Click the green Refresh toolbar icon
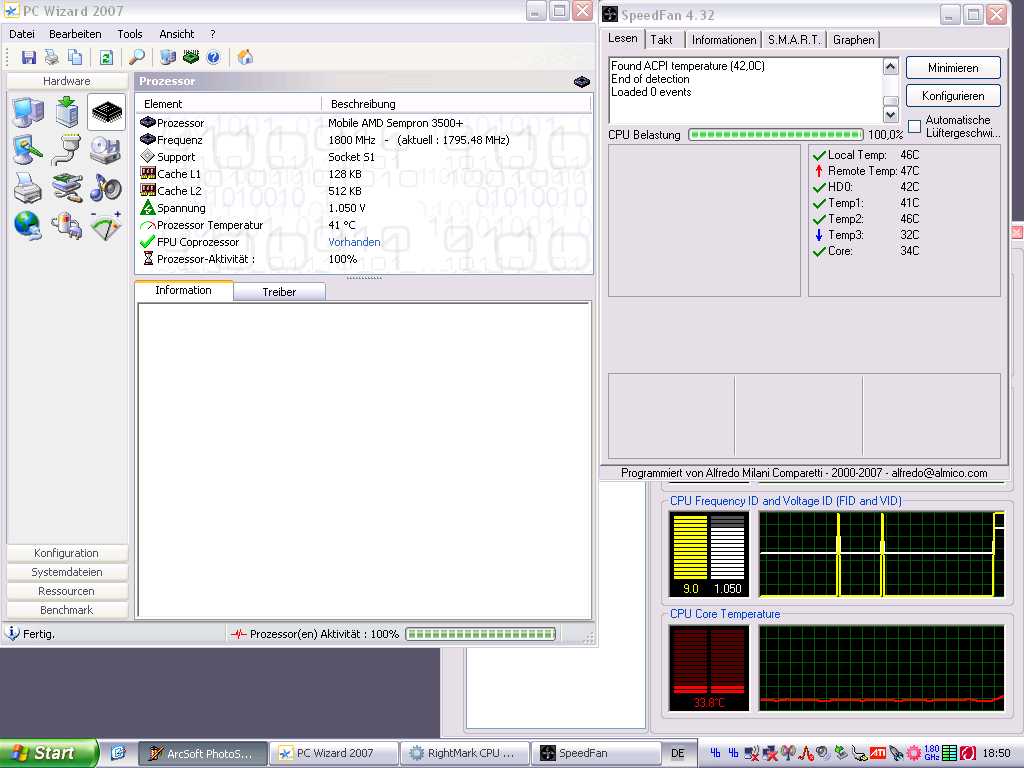 (106, 57)
